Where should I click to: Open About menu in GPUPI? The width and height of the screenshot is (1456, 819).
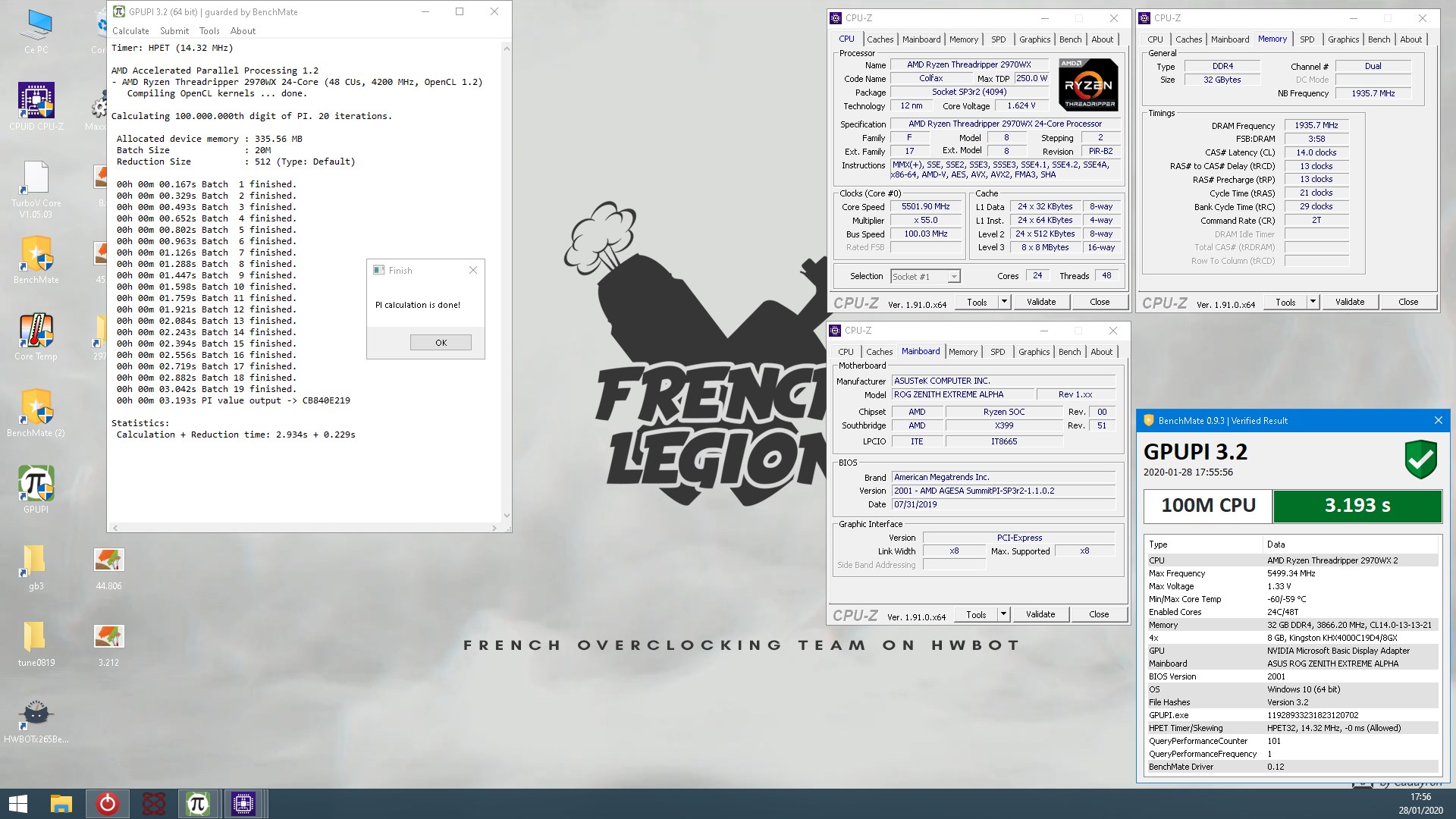point(243,31)
